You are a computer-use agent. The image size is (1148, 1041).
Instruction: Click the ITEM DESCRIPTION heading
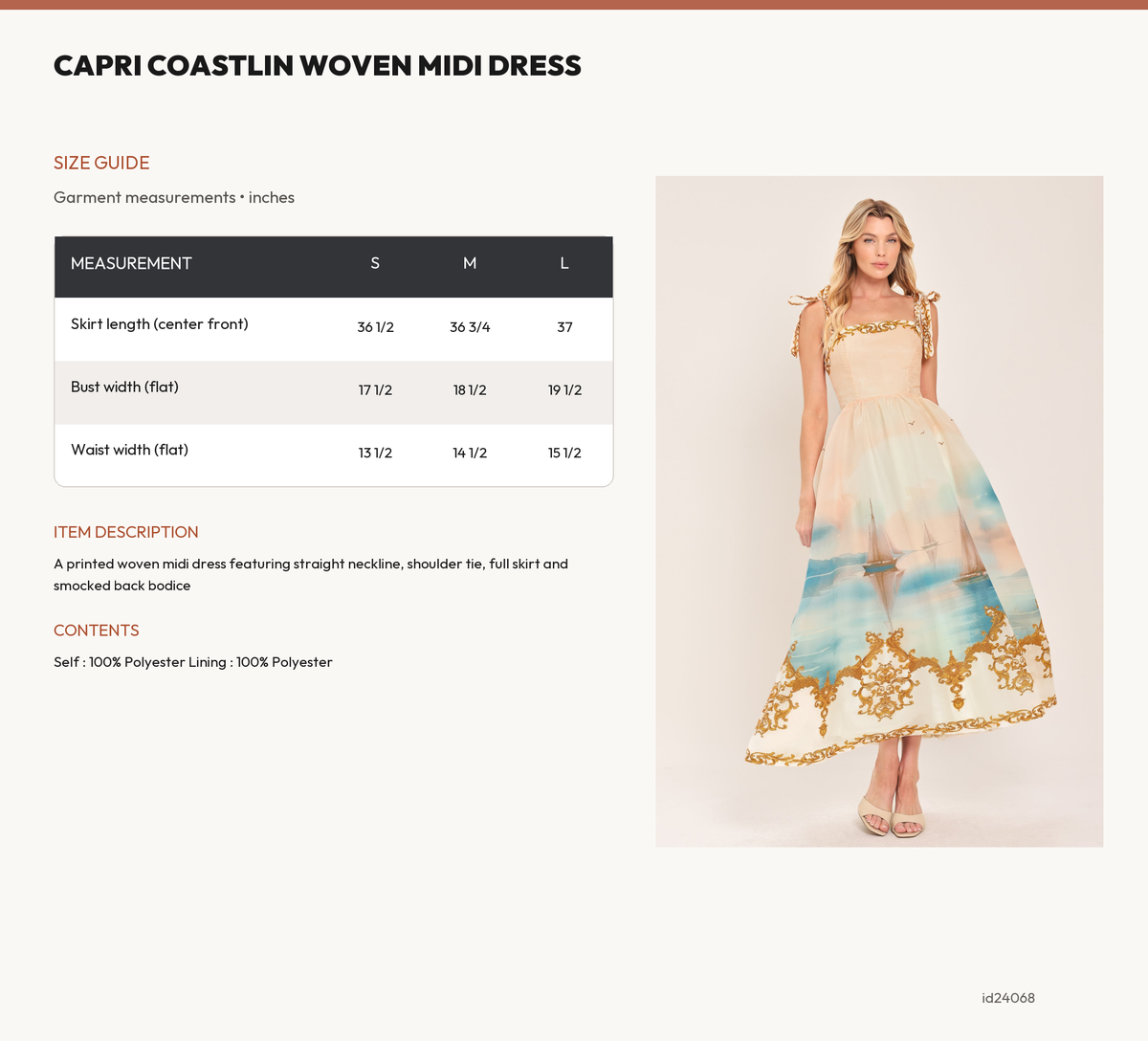pyautogui.click(x=126, y=532)
